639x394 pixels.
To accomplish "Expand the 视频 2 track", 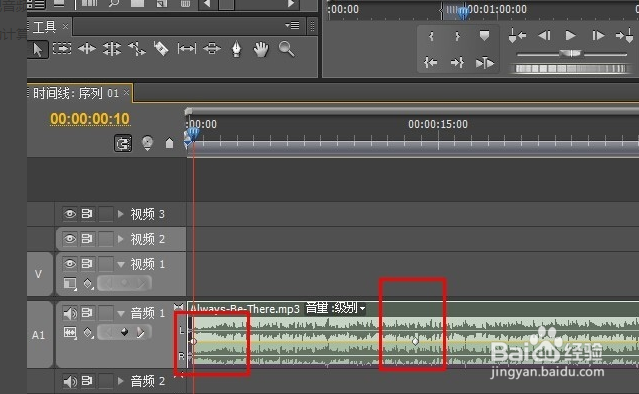I will [x=121, y=238].
